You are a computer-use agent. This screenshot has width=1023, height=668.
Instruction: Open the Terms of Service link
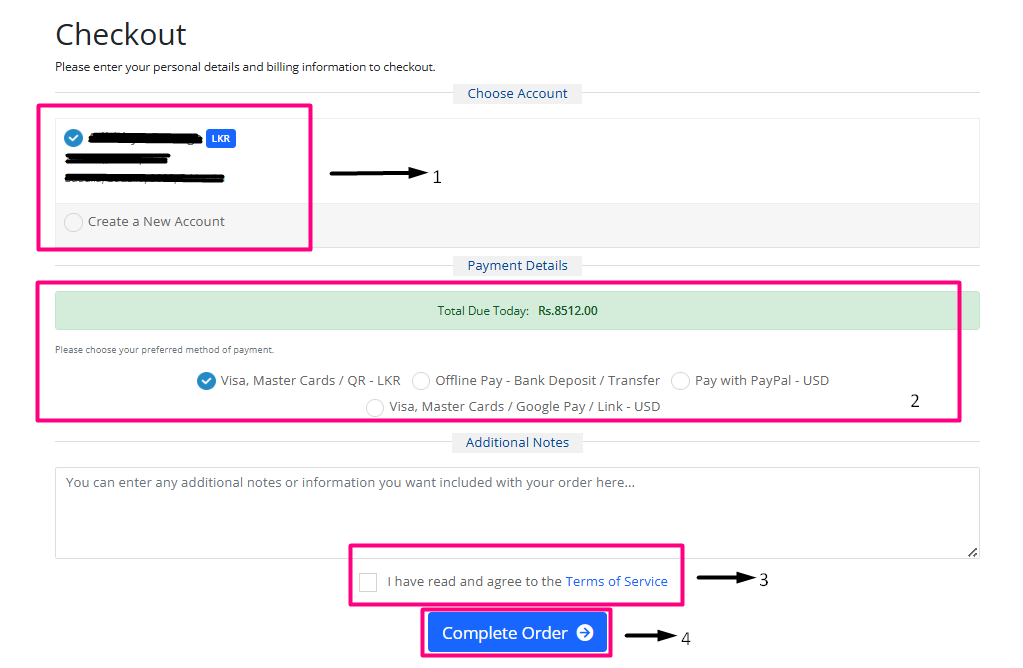pyautogui.click(x=616, y=581)
